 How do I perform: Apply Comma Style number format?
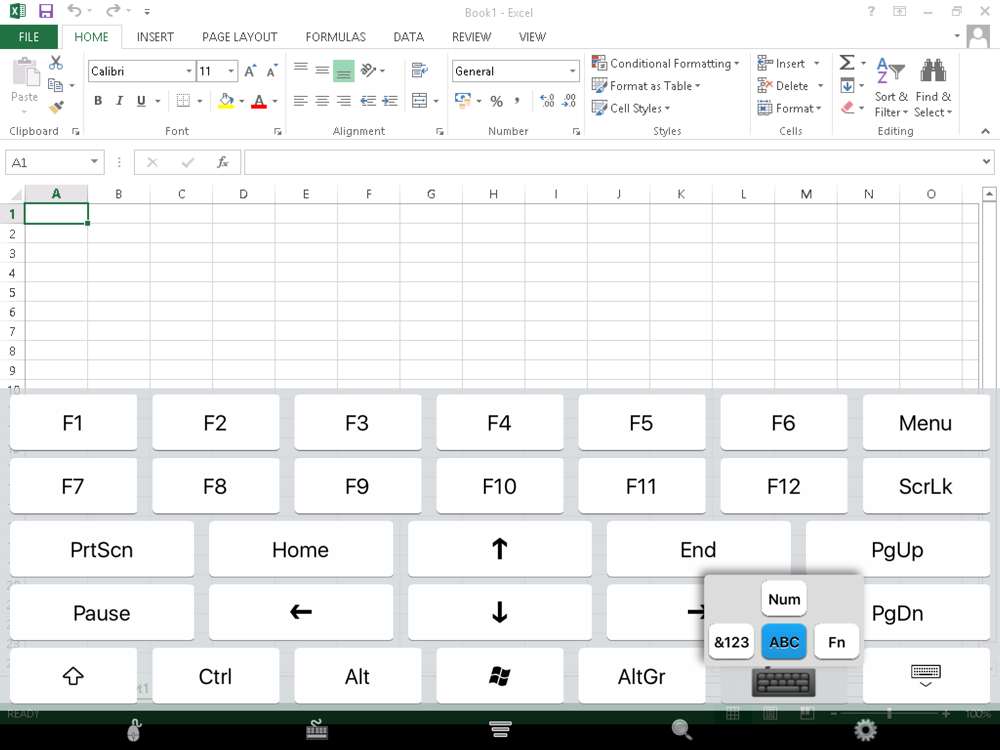[x=517, y=101]
